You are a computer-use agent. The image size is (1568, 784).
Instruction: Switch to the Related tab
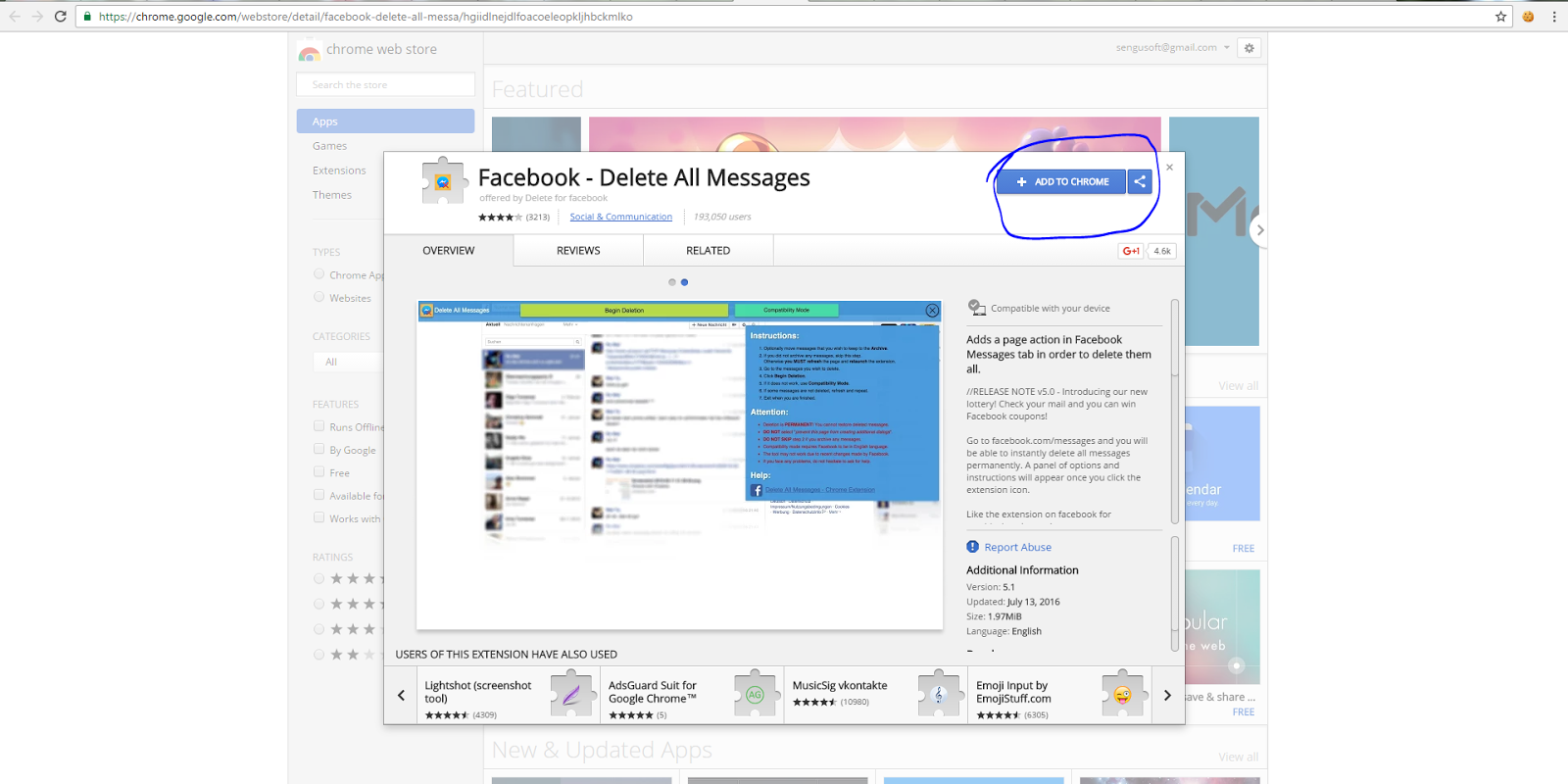709,251
